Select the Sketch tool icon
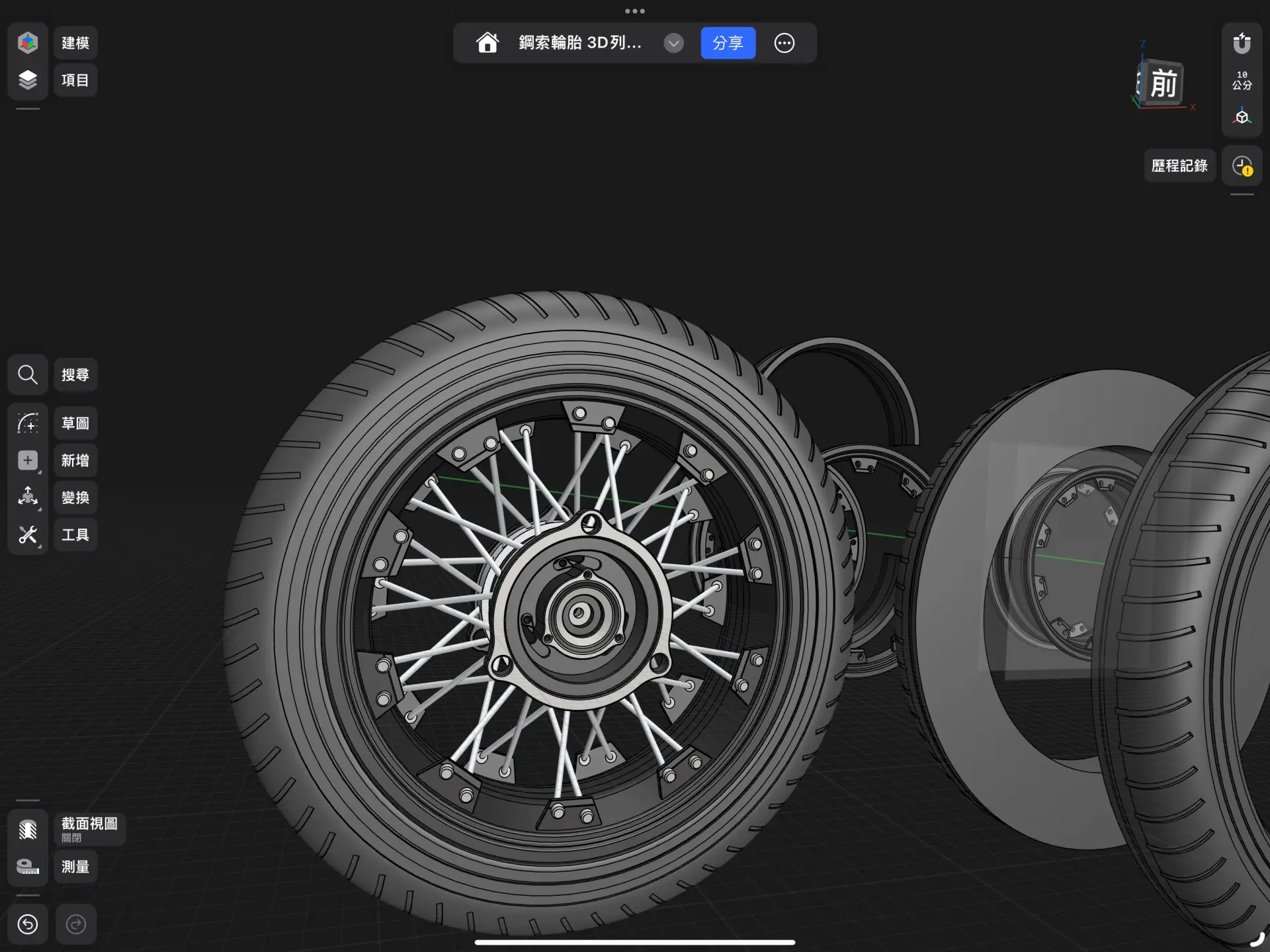1270x952 pixels. [28, 423]
